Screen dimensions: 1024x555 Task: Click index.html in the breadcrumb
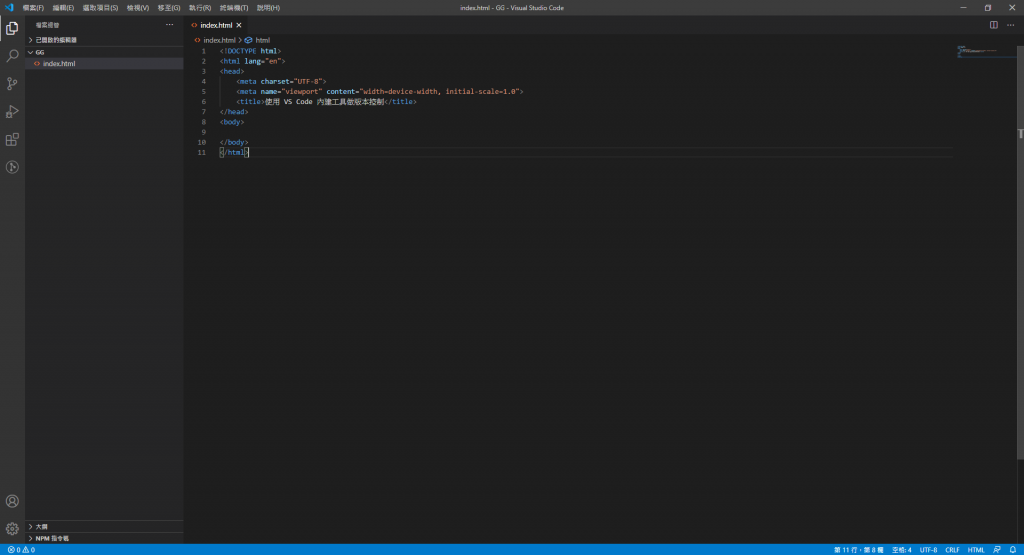(215, 40)
